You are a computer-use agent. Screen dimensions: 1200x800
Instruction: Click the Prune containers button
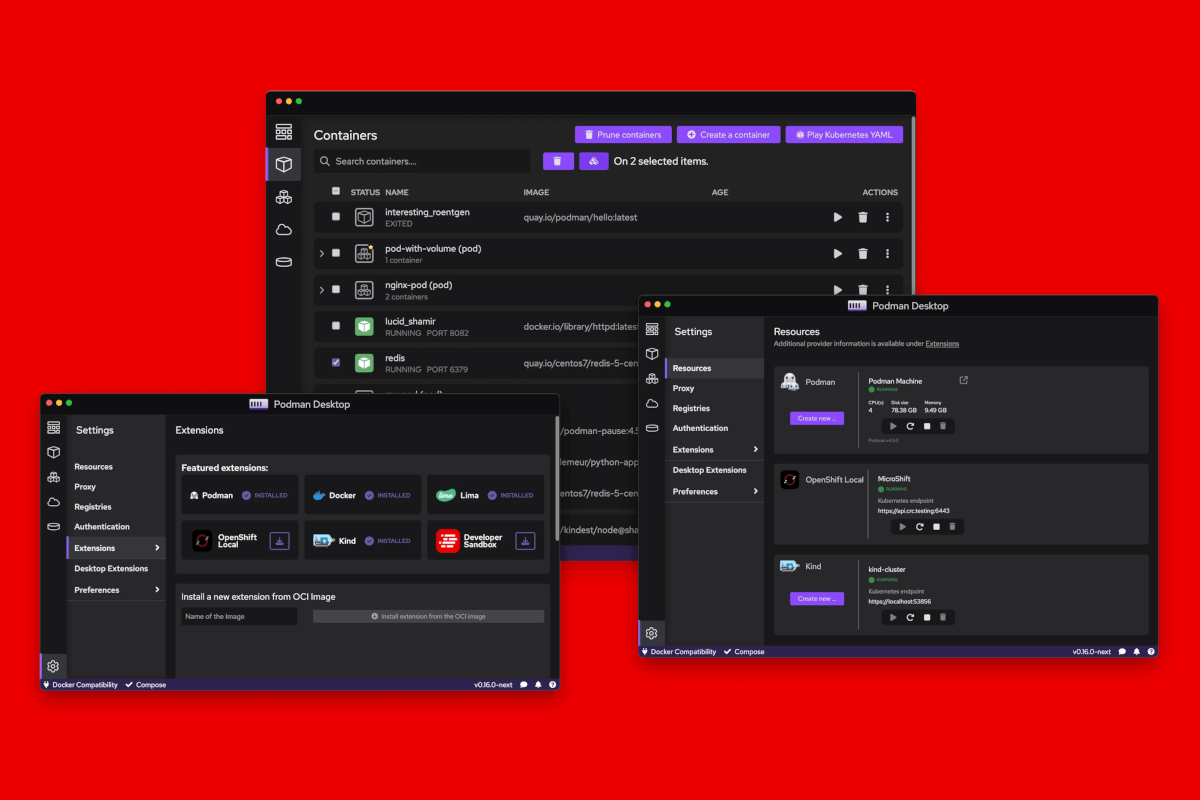[x=623, y=134]
